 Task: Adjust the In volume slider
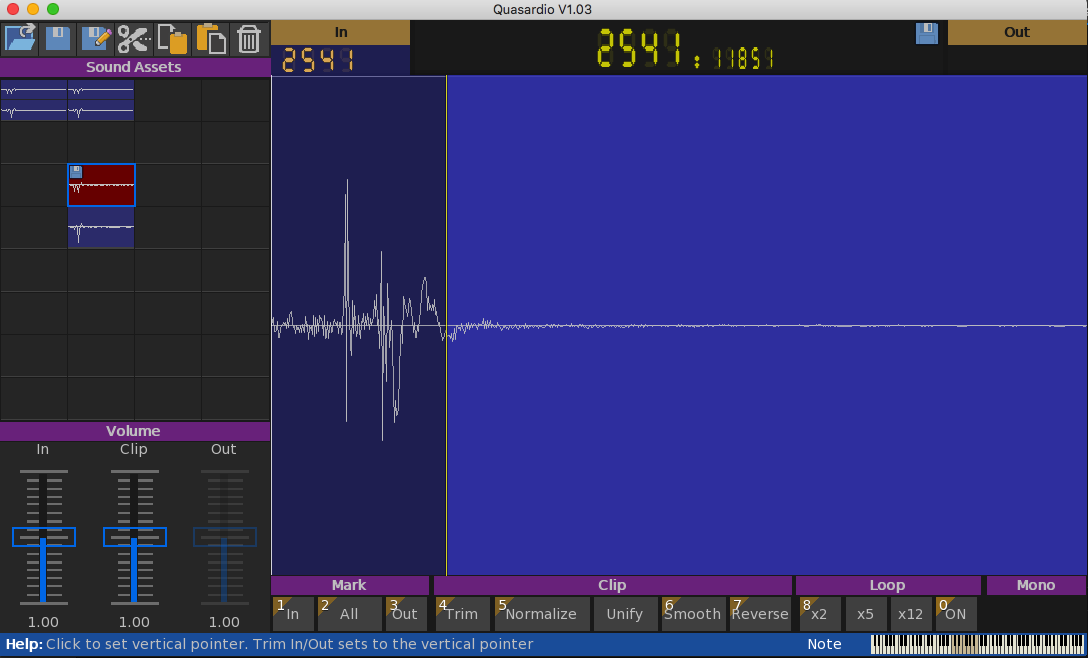click(44, 537)
